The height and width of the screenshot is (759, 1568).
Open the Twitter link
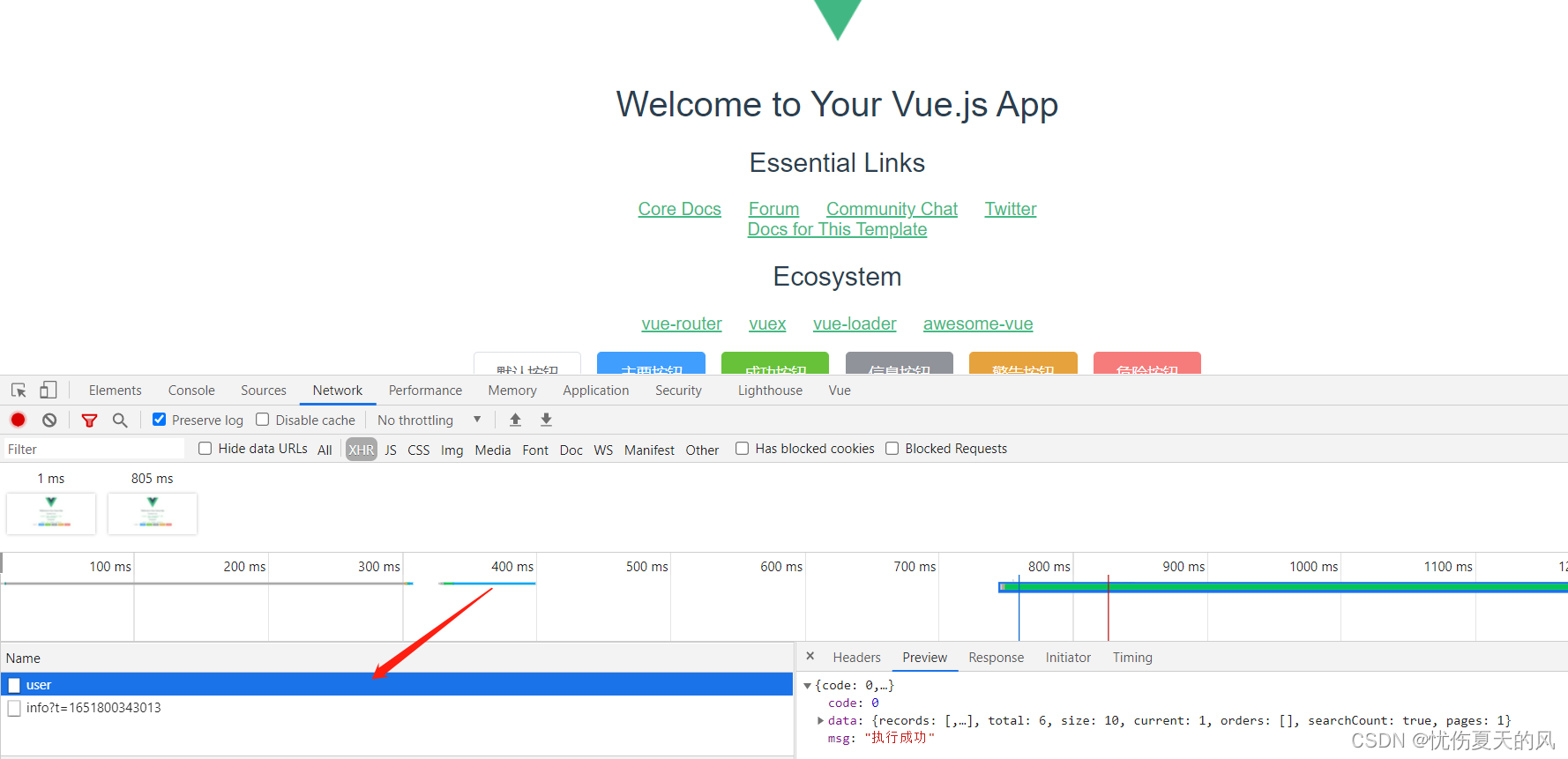pos(1011,209)
